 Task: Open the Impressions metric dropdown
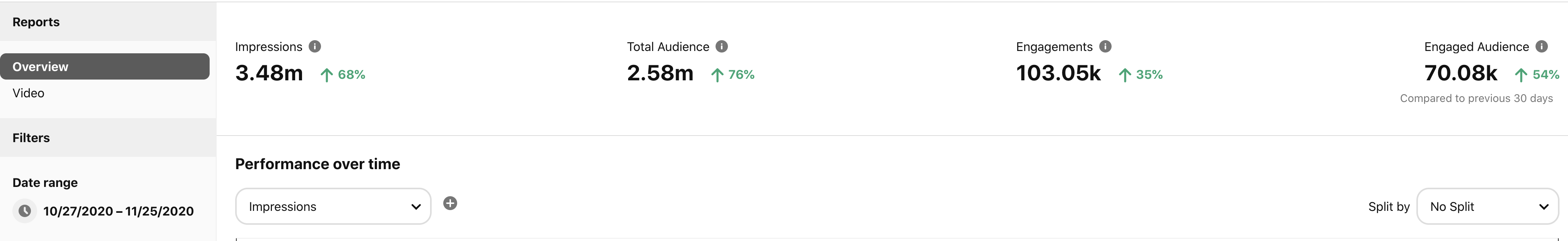[x=333, y=206]
